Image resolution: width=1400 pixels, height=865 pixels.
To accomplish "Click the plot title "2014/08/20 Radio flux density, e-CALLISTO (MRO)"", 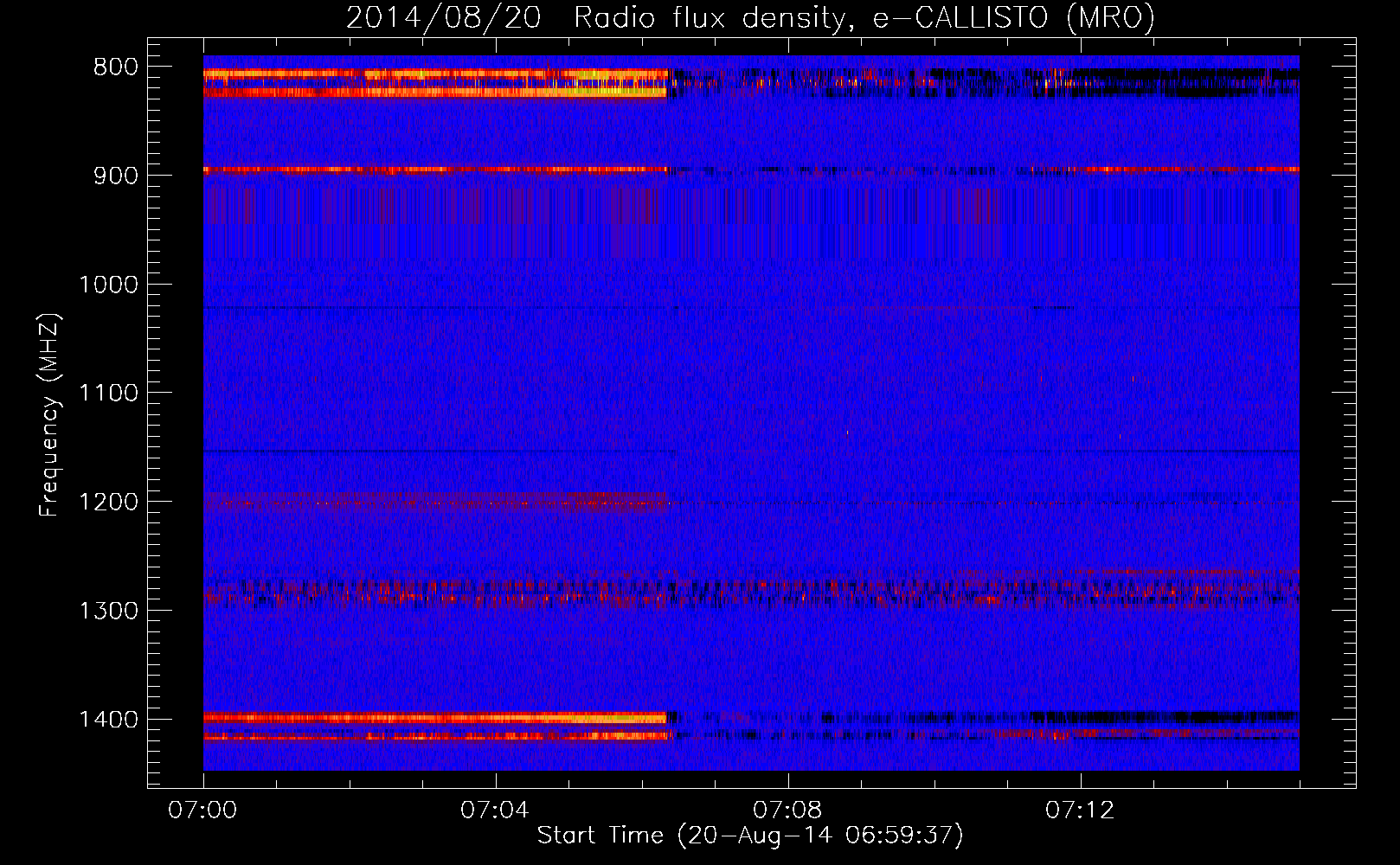I will tap(750, 18).
